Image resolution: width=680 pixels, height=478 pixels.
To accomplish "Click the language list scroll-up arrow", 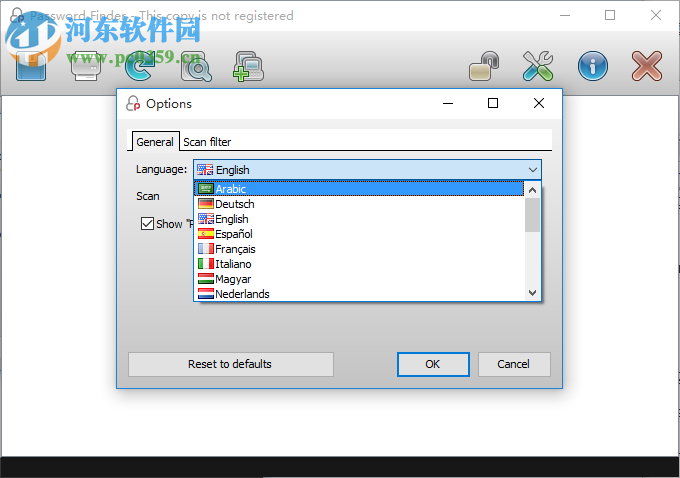I will (533, 190).
